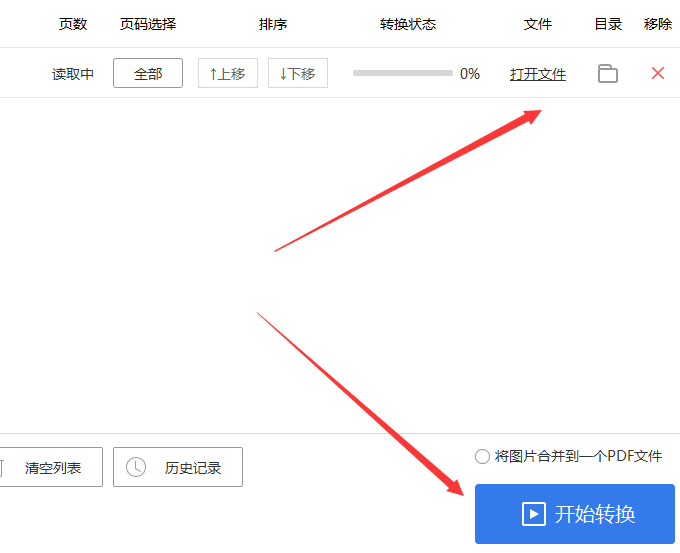Click the 读取中 status text
This screenshot has width=680, height=553.
73,74
